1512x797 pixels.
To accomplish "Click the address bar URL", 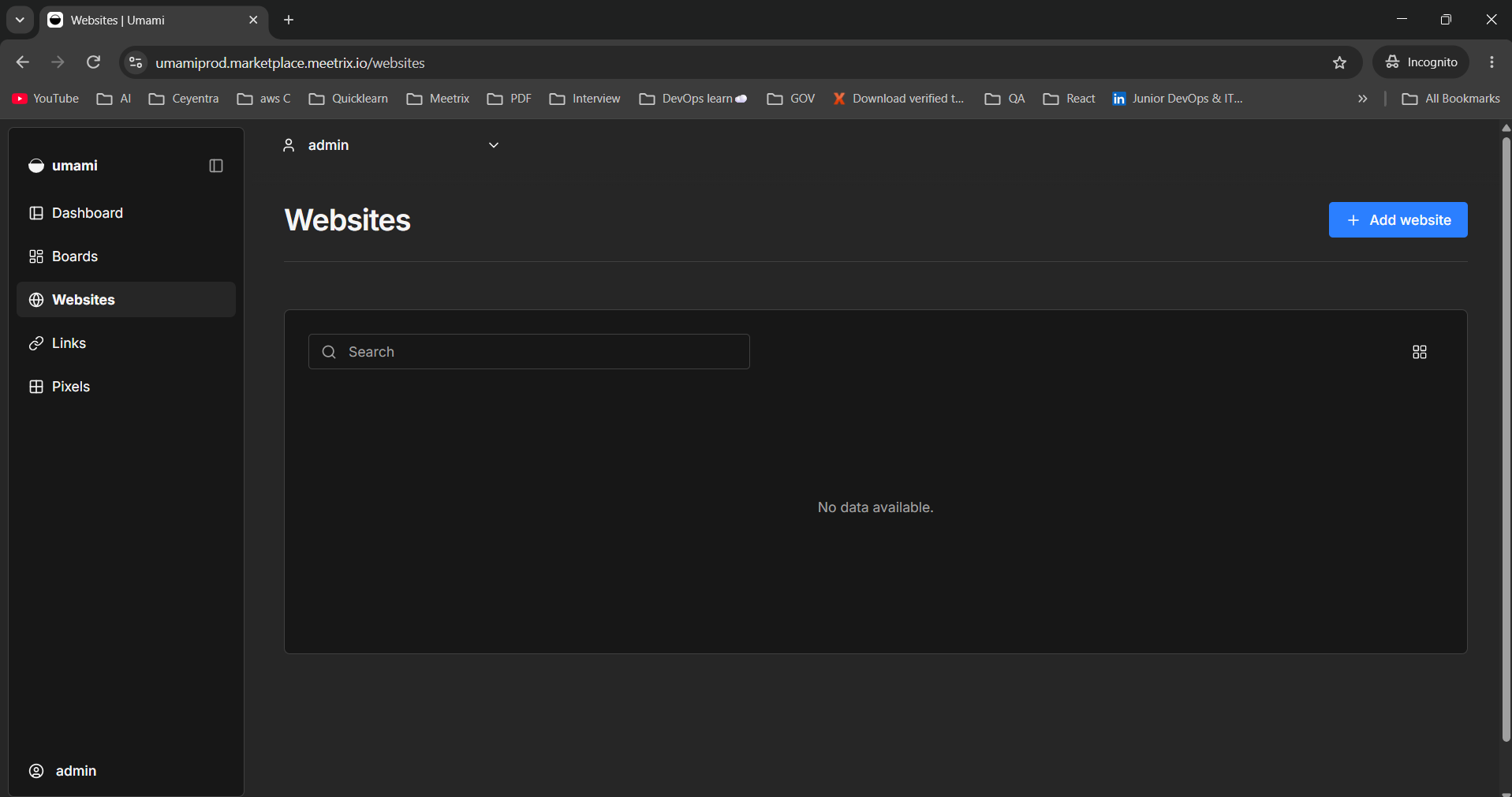I will pyautogui.click(x=290, y=63).
